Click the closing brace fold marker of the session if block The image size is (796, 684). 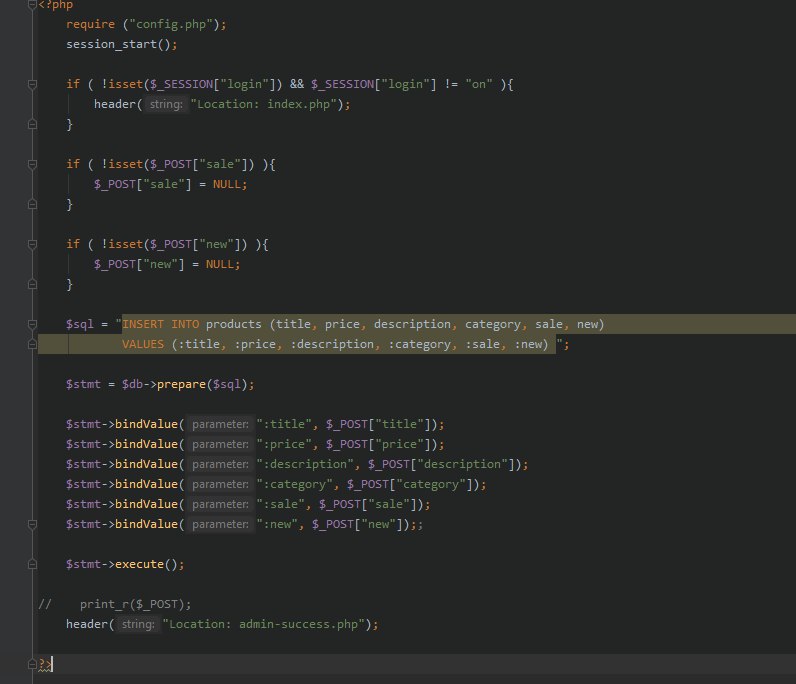click(32, 124)
